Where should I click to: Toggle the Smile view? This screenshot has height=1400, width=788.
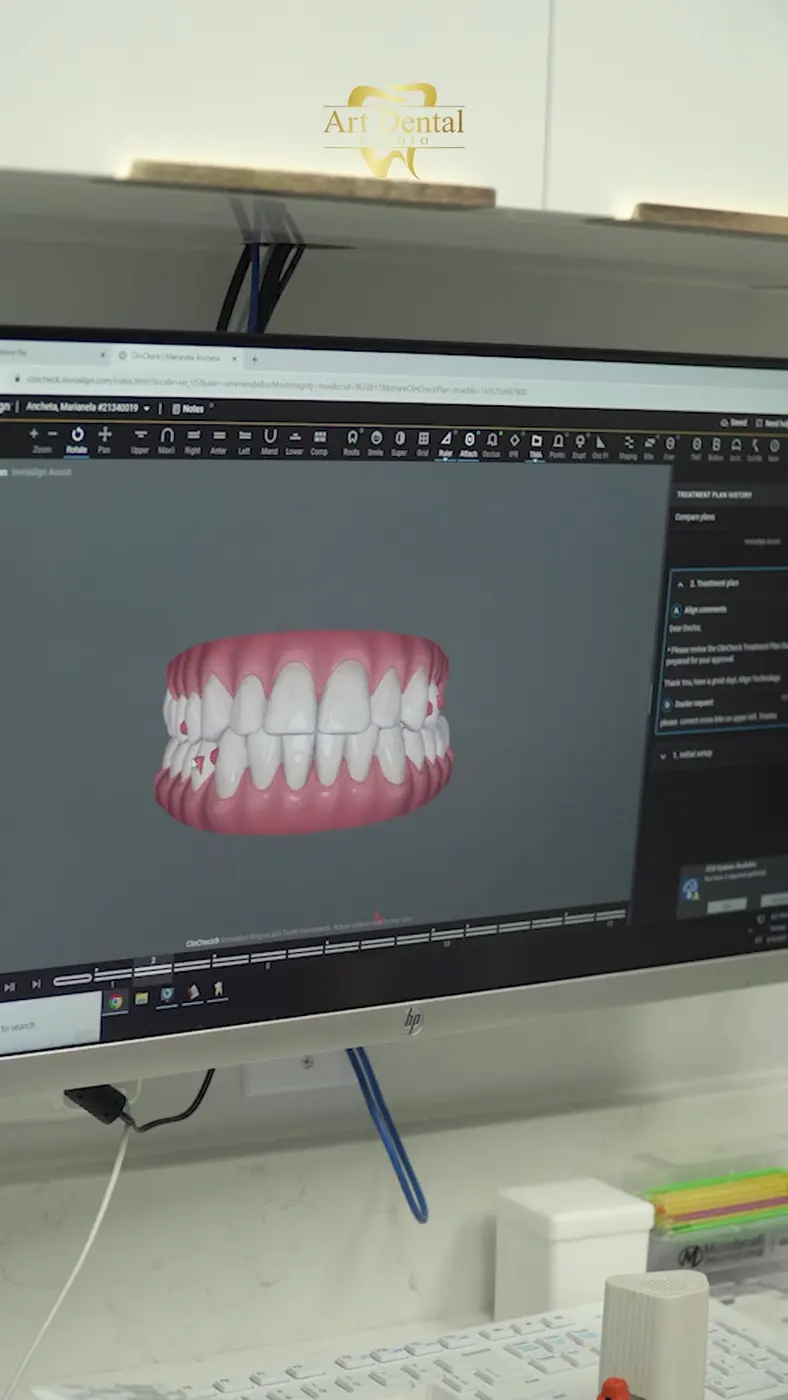[x=376, y=443]
